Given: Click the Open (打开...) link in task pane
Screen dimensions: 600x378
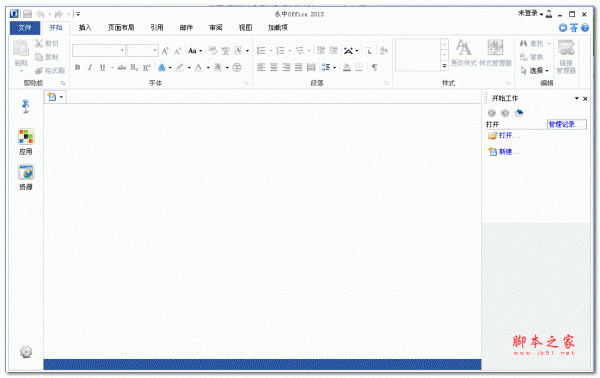Looking at the screenshot, I should (x=509, y=135).
